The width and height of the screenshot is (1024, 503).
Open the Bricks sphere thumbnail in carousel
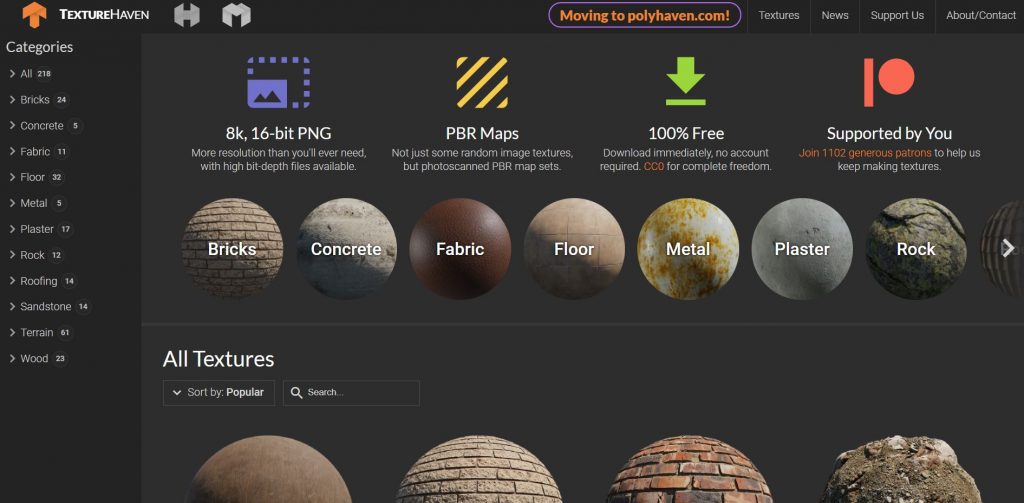pyautogui.click(x=232, y=248)
